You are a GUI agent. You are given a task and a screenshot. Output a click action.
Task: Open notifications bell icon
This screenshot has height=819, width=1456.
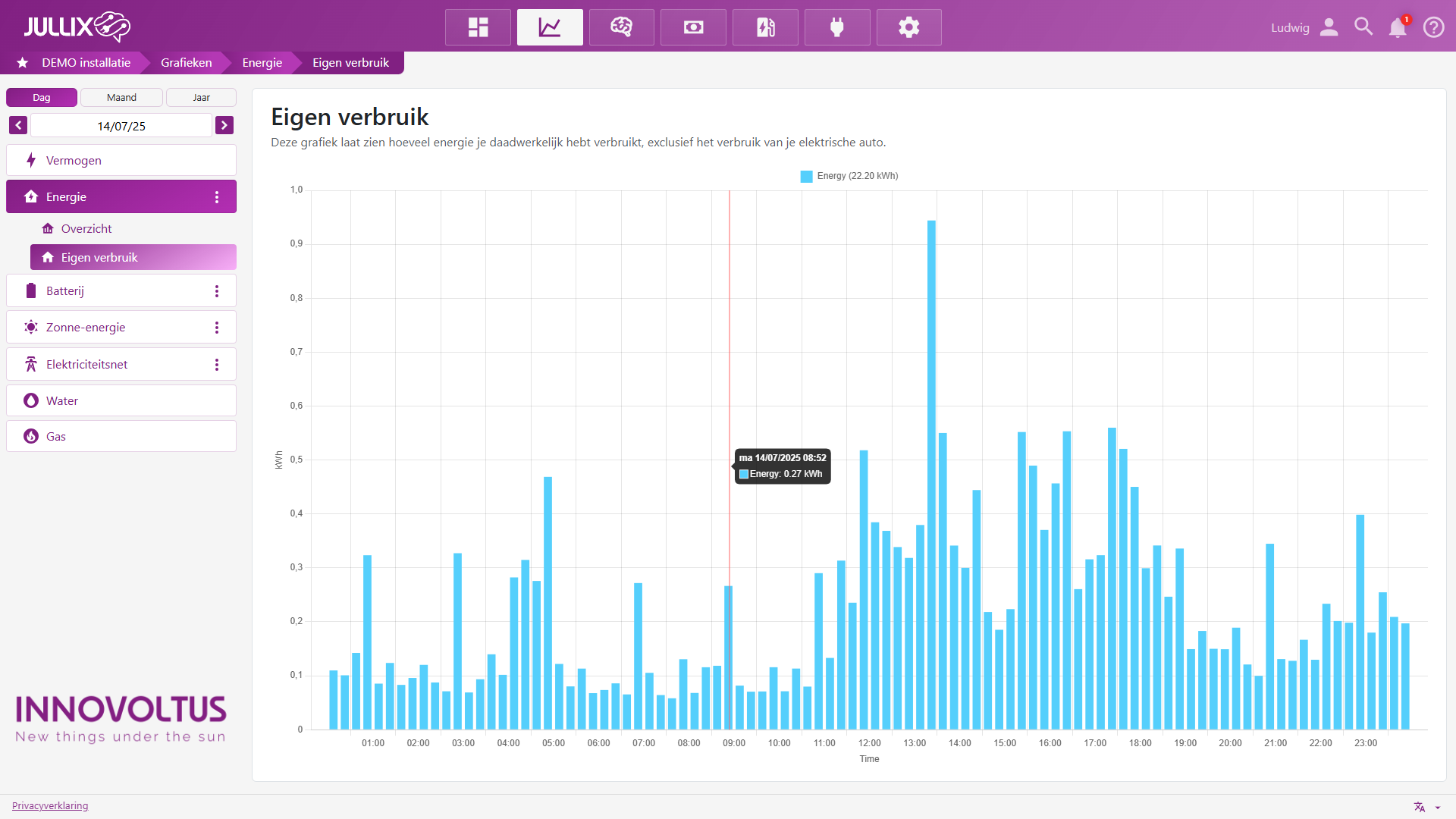point(1397,27)
